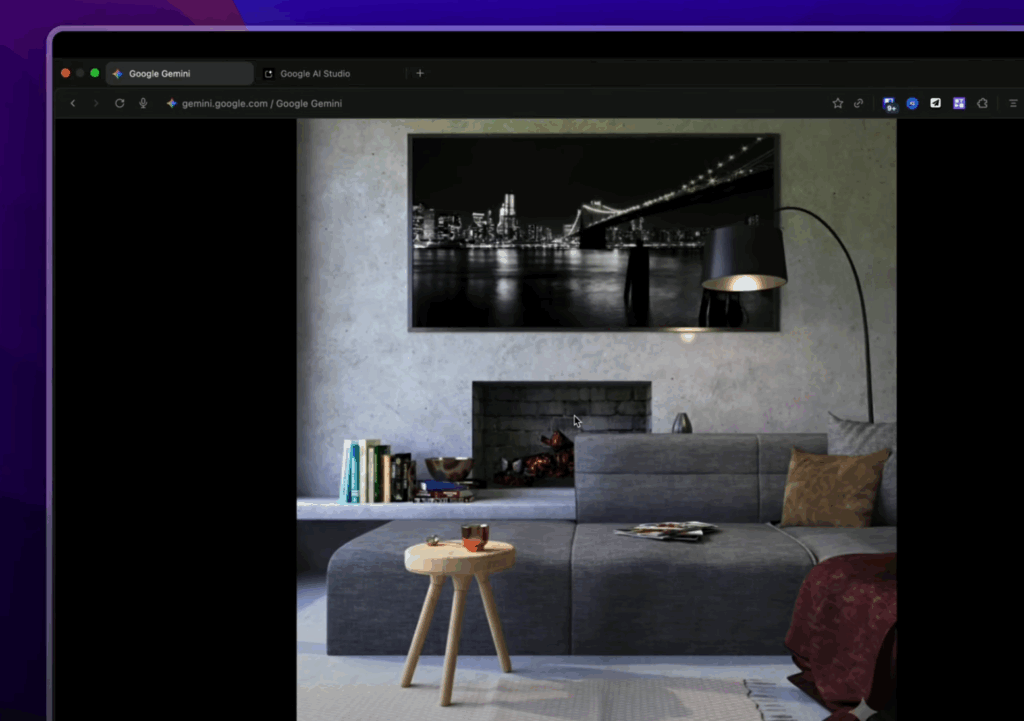Open a new tab with plus button
1024x721 pixels.
click(x=420, y=73)
